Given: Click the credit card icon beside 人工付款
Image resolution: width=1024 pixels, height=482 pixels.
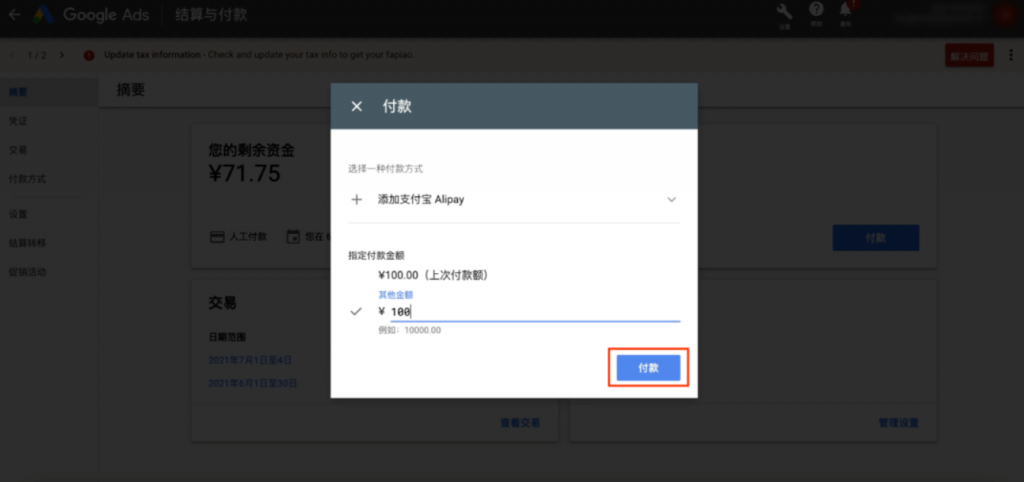Looking at the screenshot, I should point(217,236).
